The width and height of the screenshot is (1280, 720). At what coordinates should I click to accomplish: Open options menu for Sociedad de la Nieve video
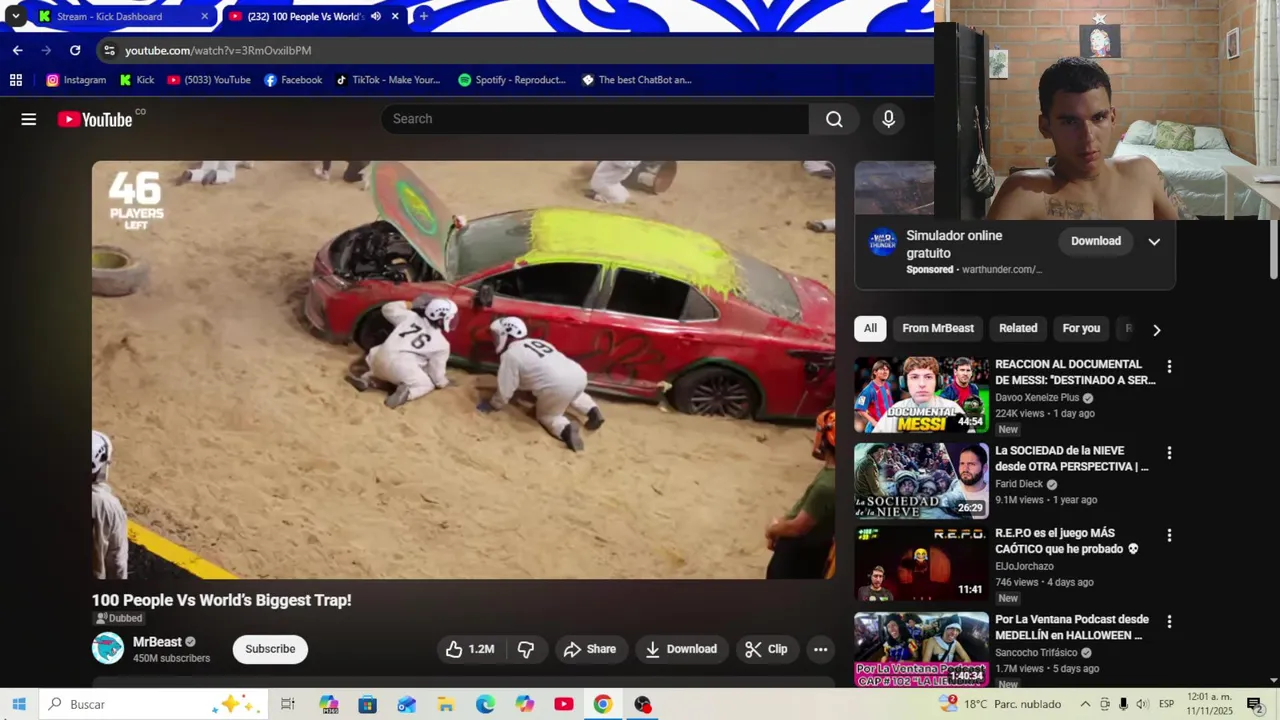(x=1169, y=453)
